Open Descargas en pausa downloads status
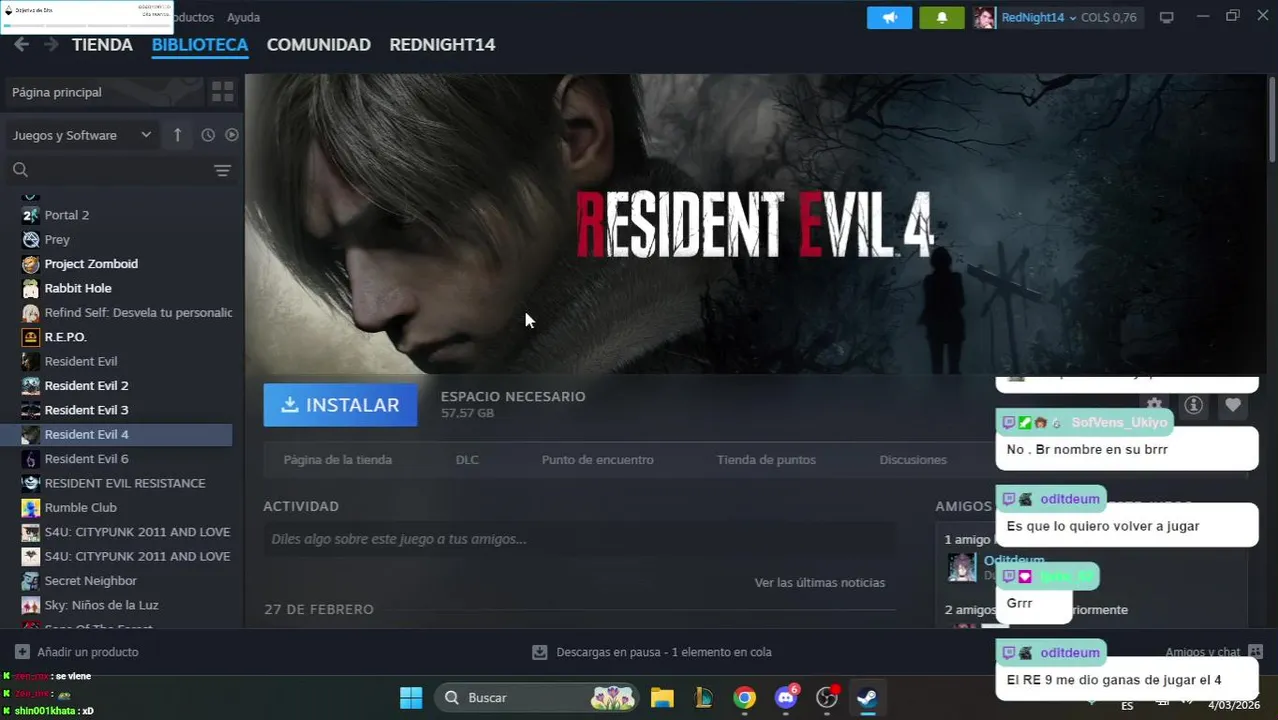1278x720 pixels. coord(652,652)
